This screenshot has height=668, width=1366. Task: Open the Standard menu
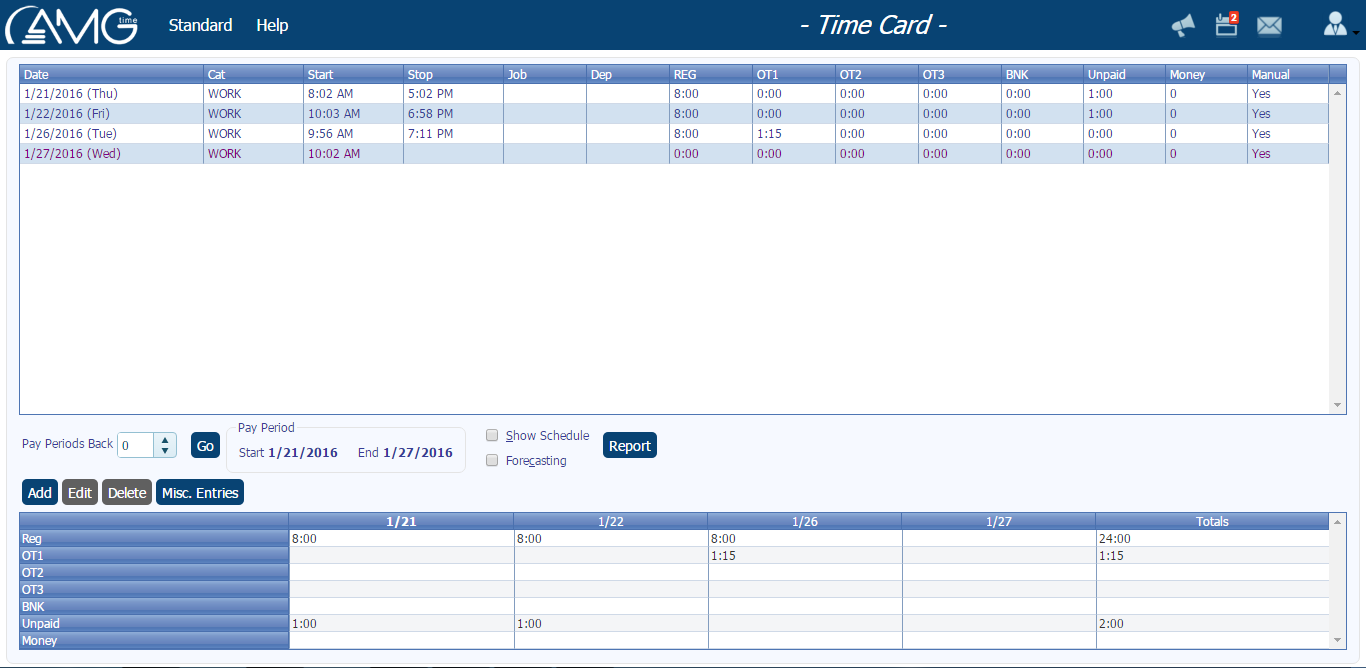200,25
